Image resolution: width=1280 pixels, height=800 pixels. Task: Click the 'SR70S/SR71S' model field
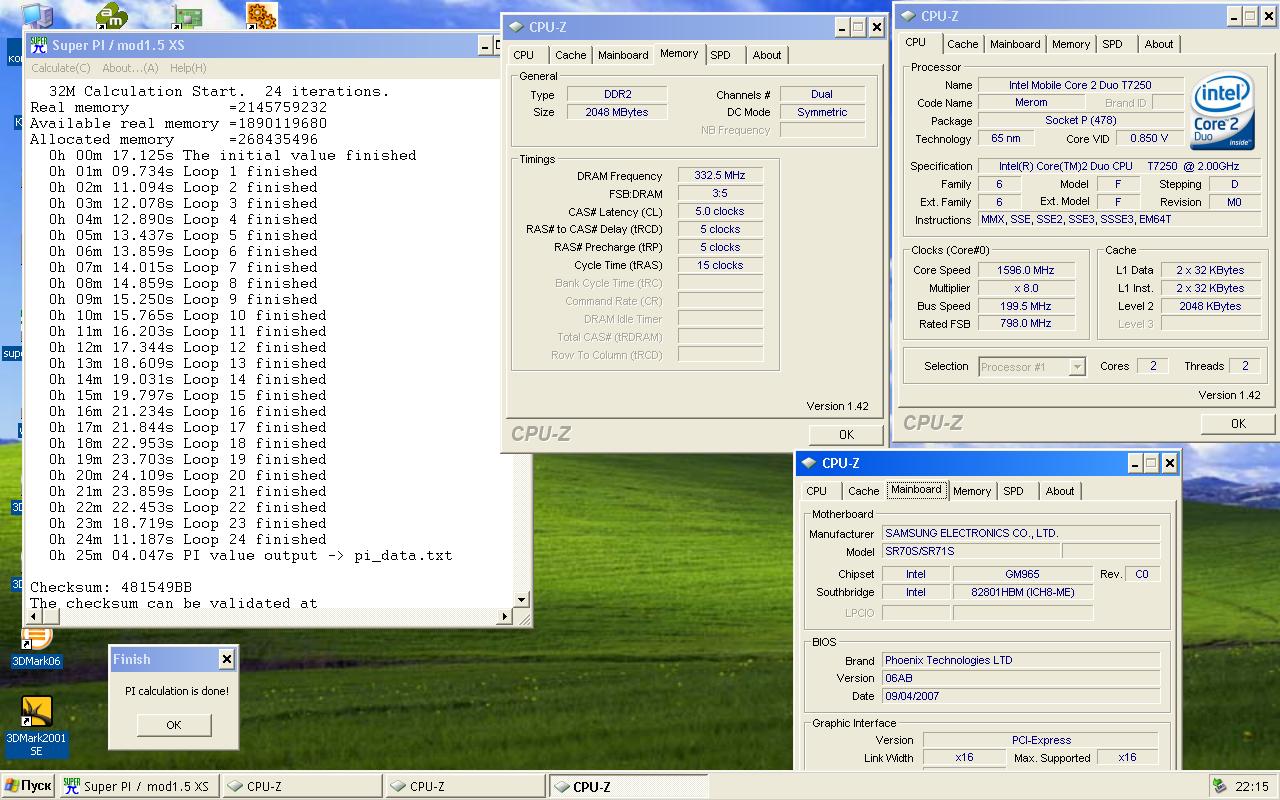coord(970,551)
